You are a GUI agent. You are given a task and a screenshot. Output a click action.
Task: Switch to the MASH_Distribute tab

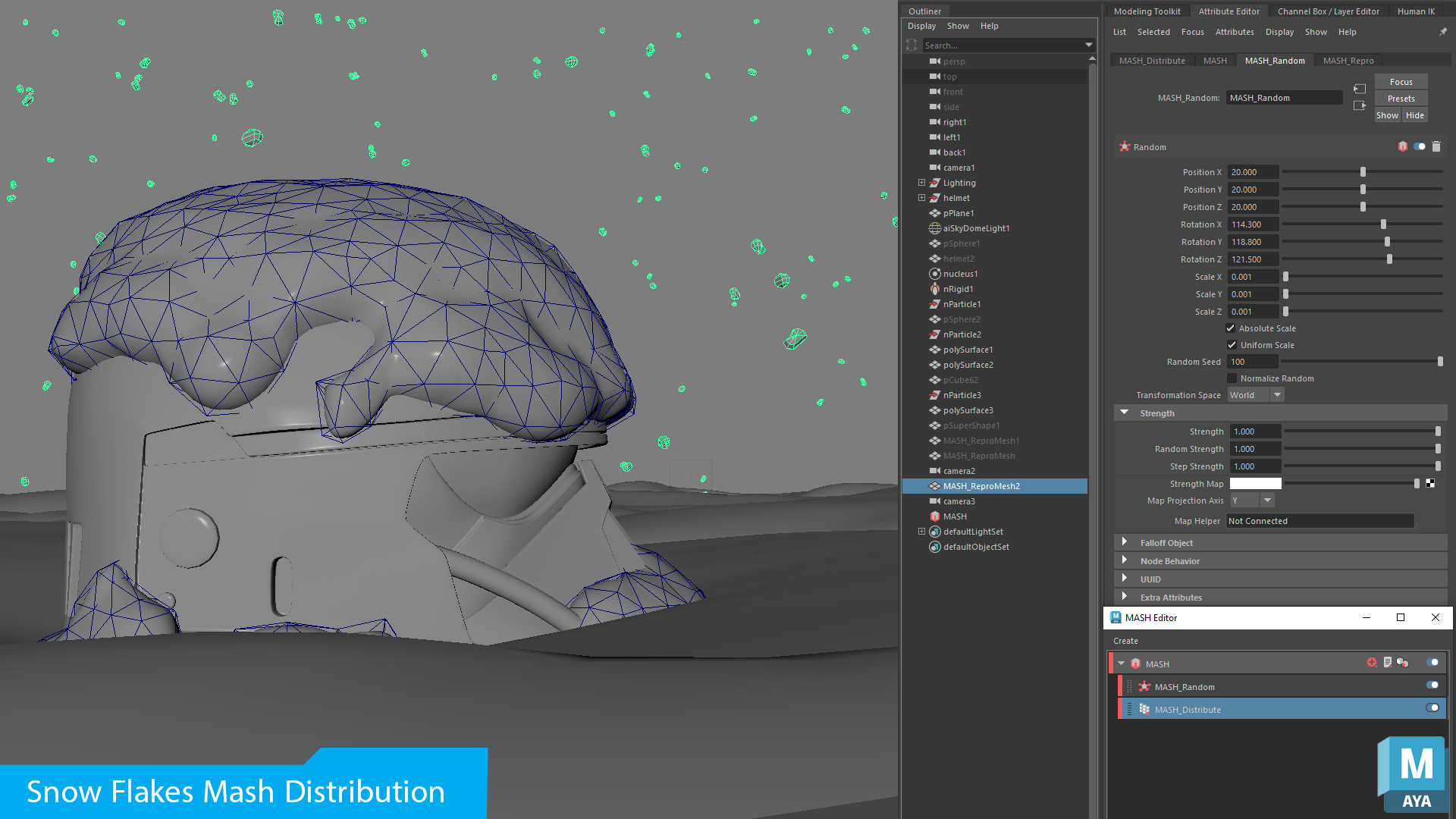(1151, 61)
